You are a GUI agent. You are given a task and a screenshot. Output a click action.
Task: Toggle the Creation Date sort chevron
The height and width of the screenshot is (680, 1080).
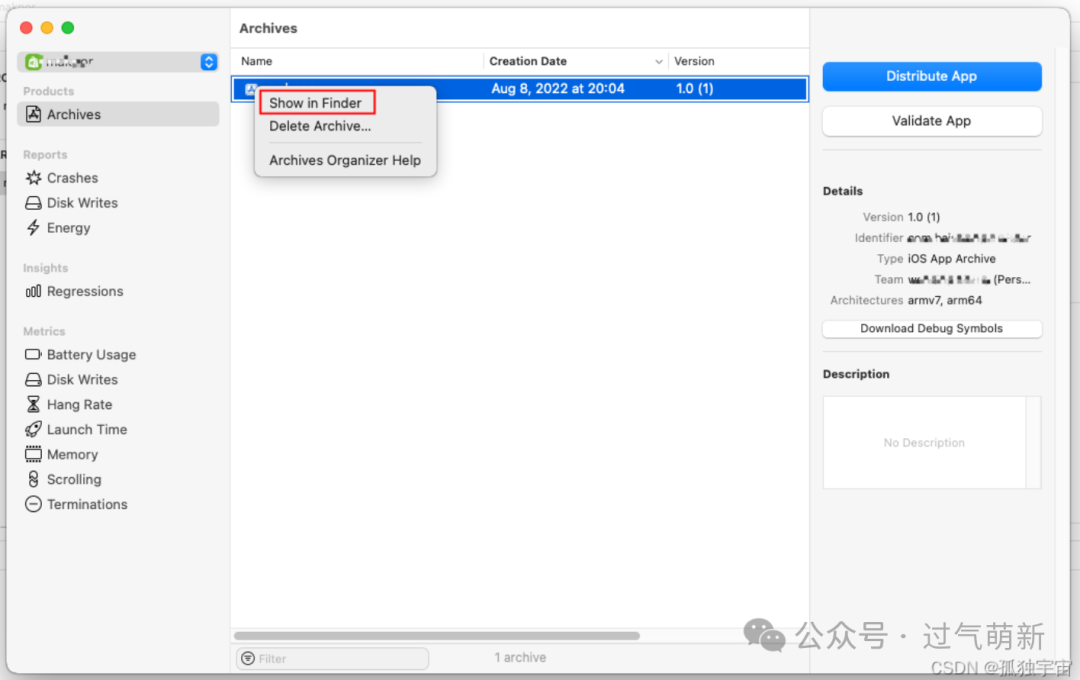pyautogui.click(x=658, y=61)
